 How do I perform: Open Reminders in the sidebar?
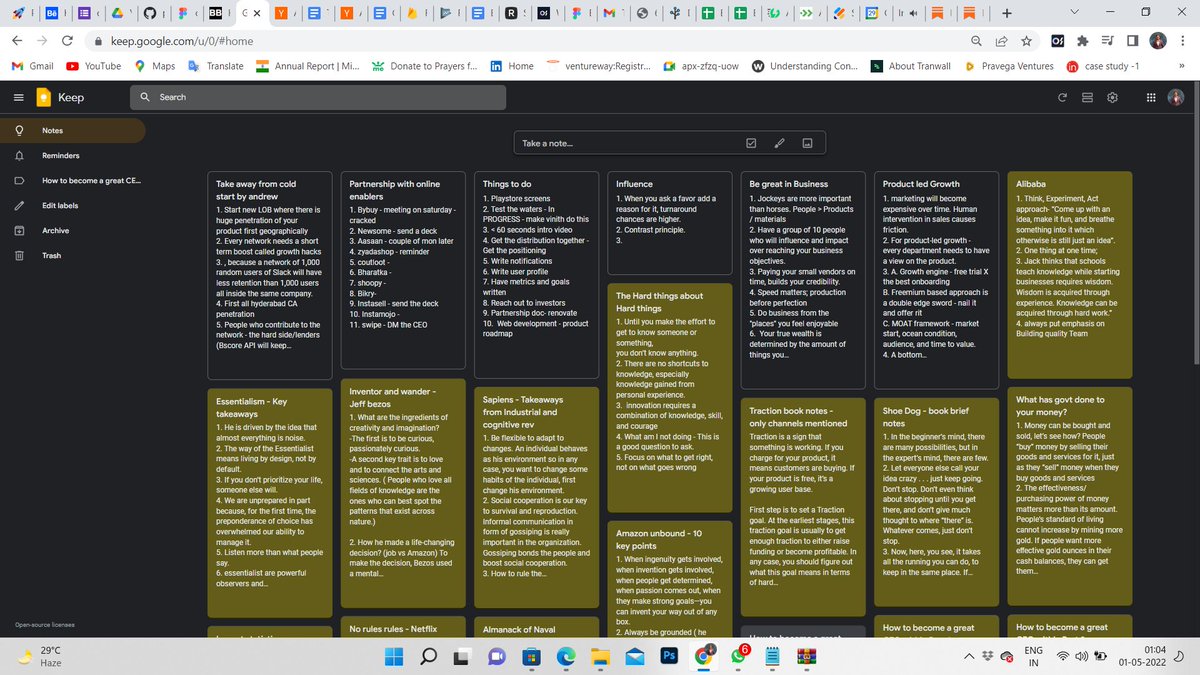coord(72,156)
